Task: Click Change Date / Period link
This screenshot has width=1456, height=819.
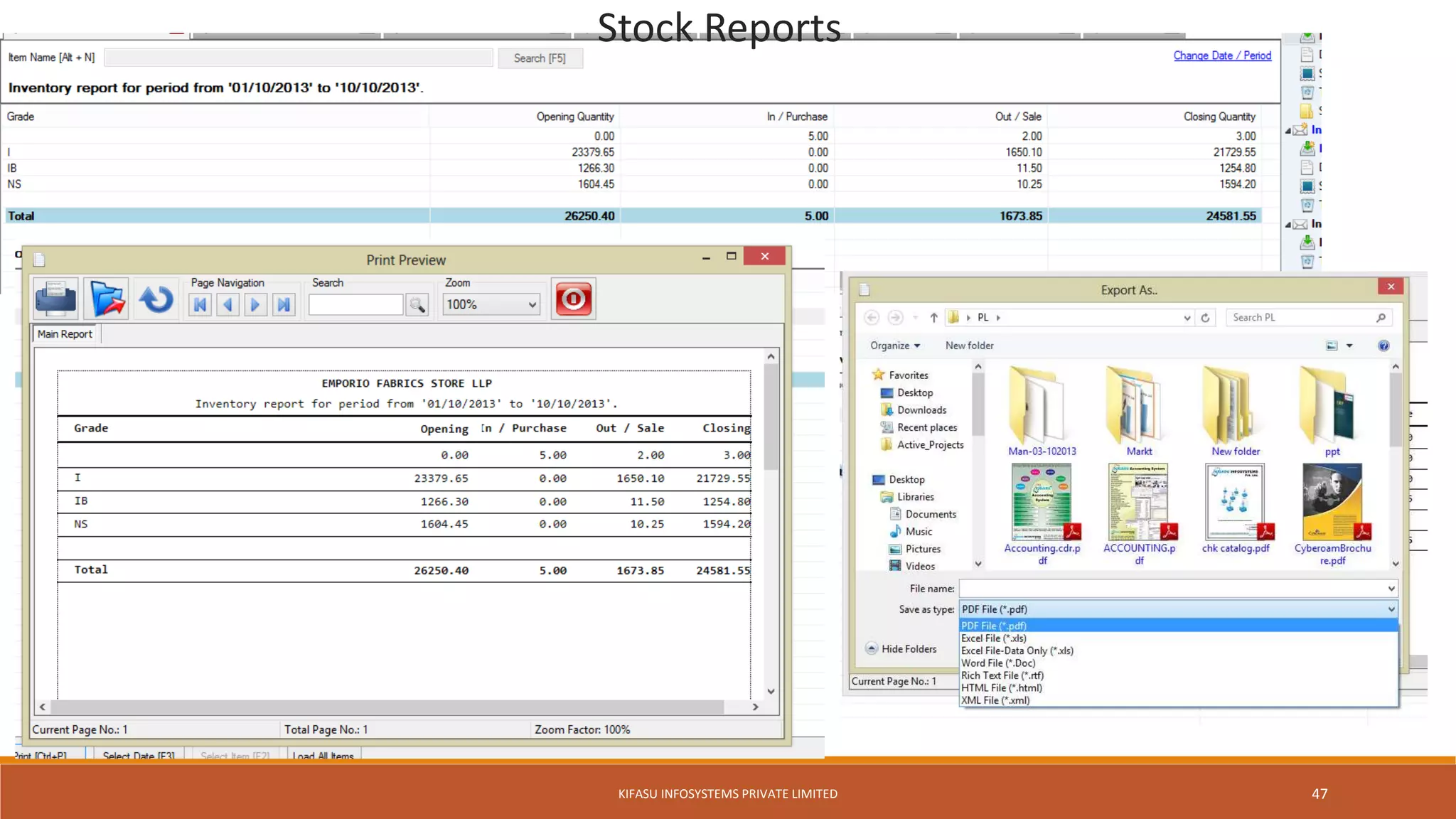Action: click(1222, 55)
